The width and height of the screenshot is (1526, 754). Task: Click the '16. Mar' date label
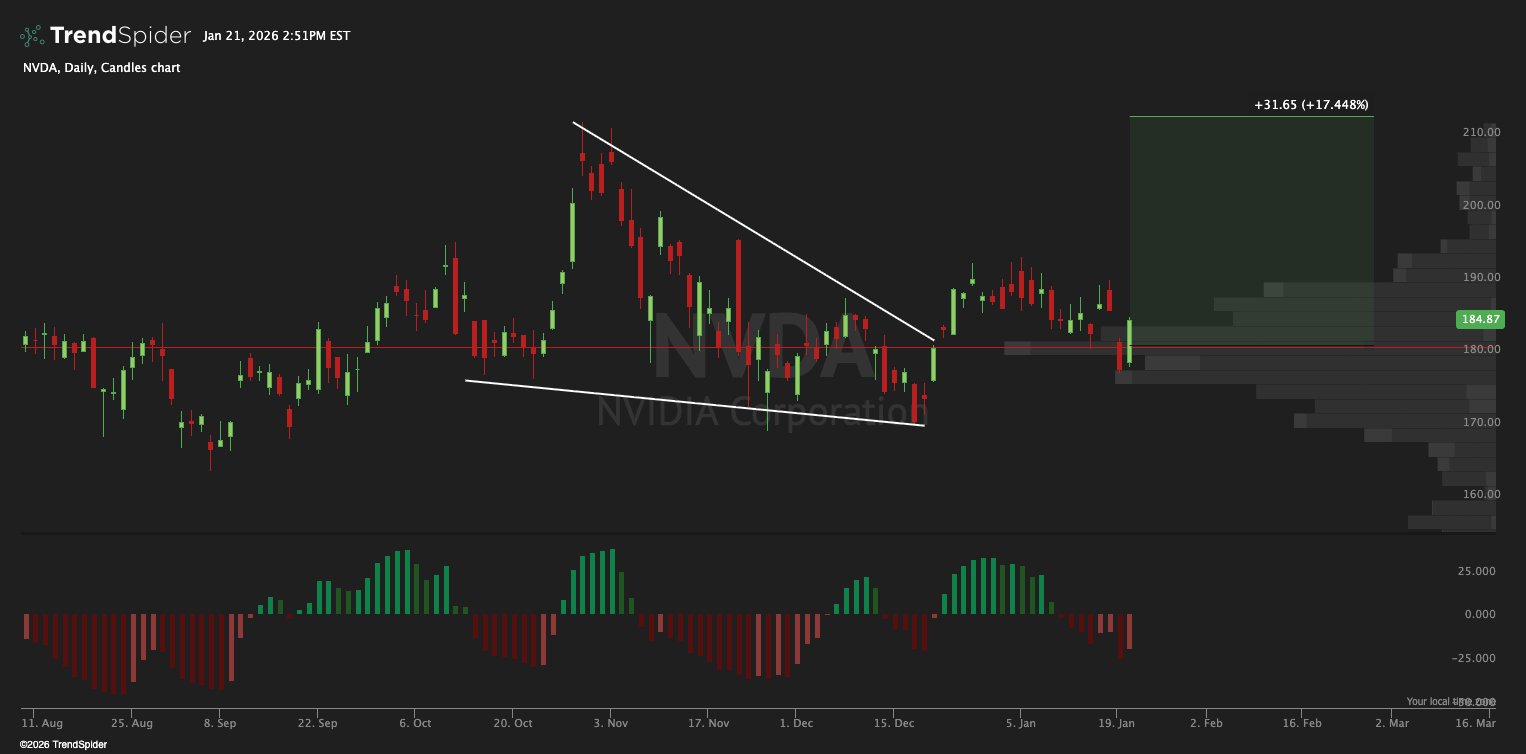(1476, 722)
